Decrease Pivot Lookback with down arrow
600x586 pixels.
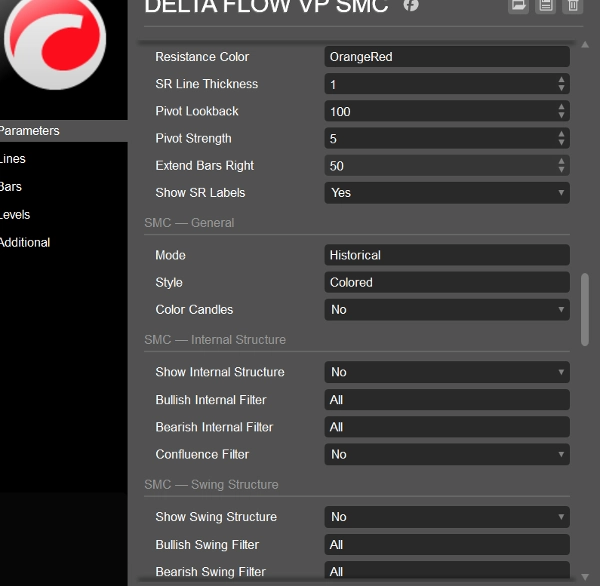coord(561,115)
